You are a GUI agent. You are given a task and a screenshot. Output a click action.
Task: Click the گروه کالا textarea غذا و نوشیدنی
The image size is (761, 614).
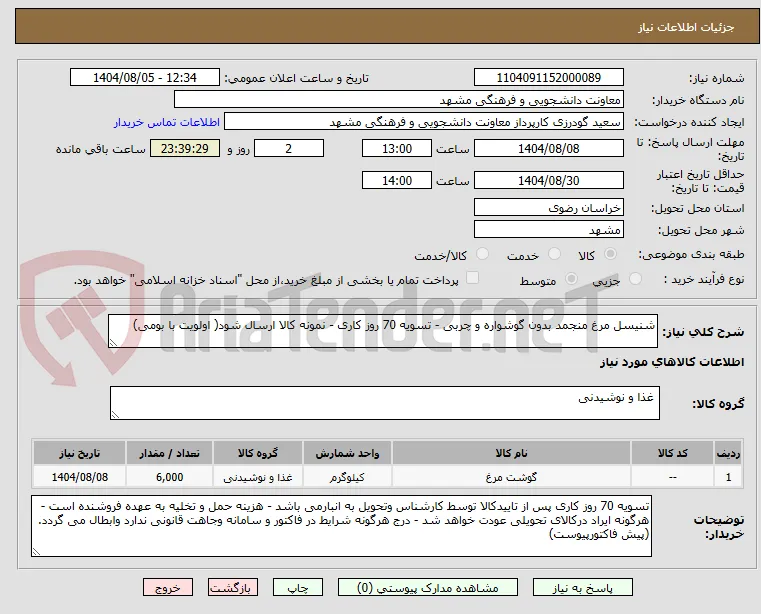[x=385, y=403]
